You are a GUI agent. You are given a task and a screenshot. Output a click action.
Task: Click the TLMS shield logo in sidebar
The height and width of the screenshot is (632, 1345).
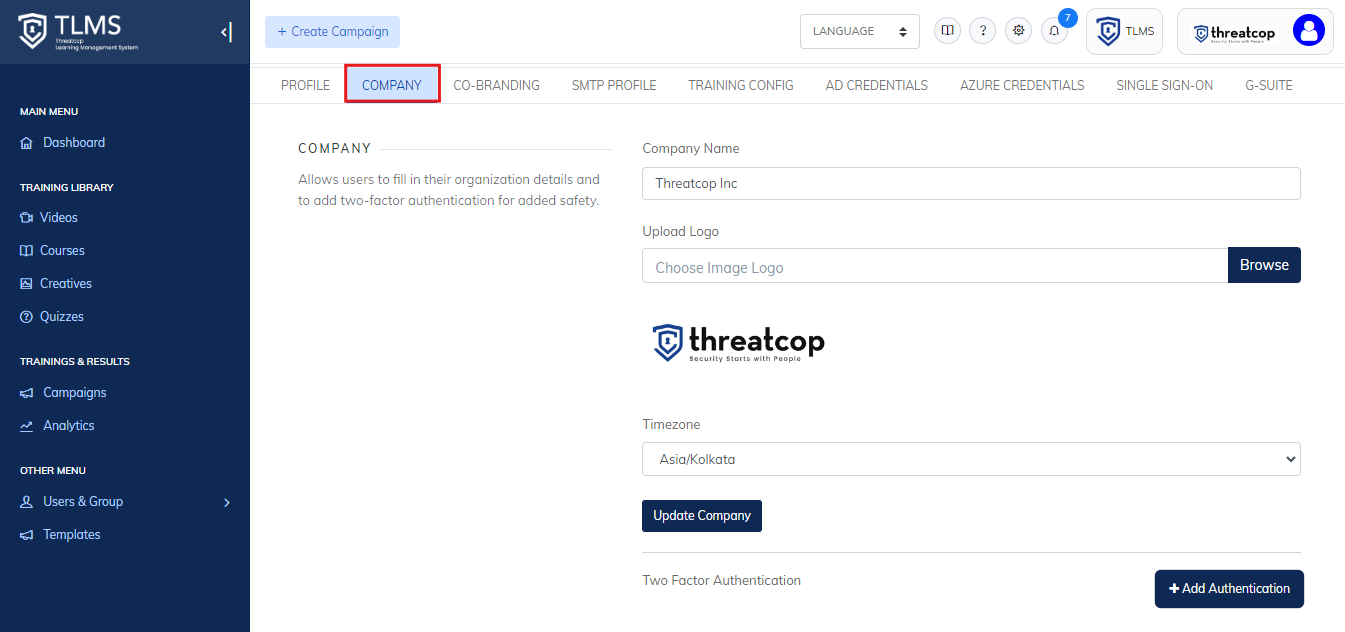[x=32, y=32]
